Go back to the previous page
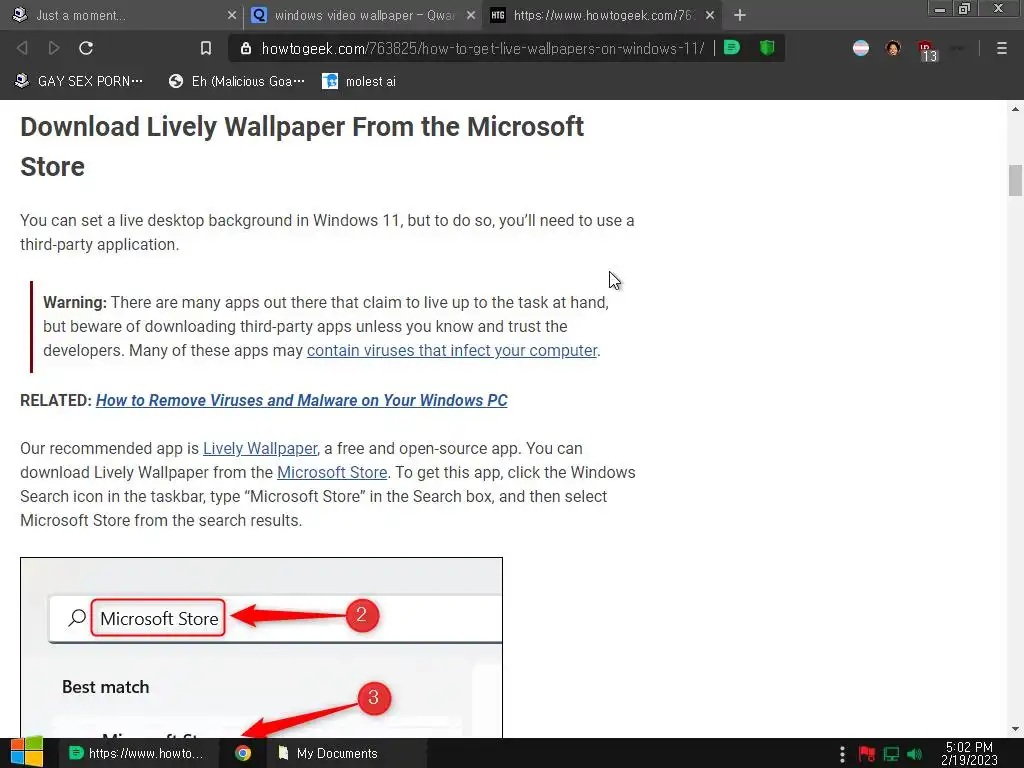Screen dimensions: 1024x768 pos(22,48)
